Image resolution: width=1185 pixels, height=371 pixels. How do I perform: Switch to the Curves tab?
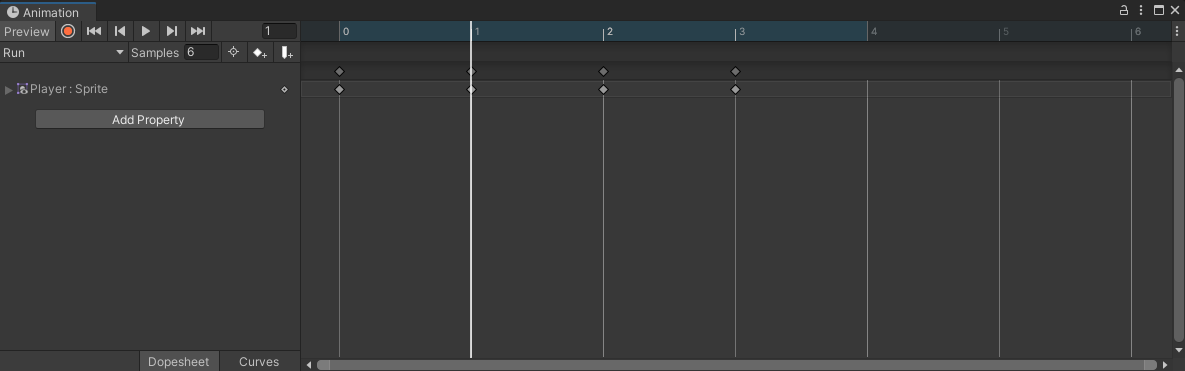click(x=259, y=361)
